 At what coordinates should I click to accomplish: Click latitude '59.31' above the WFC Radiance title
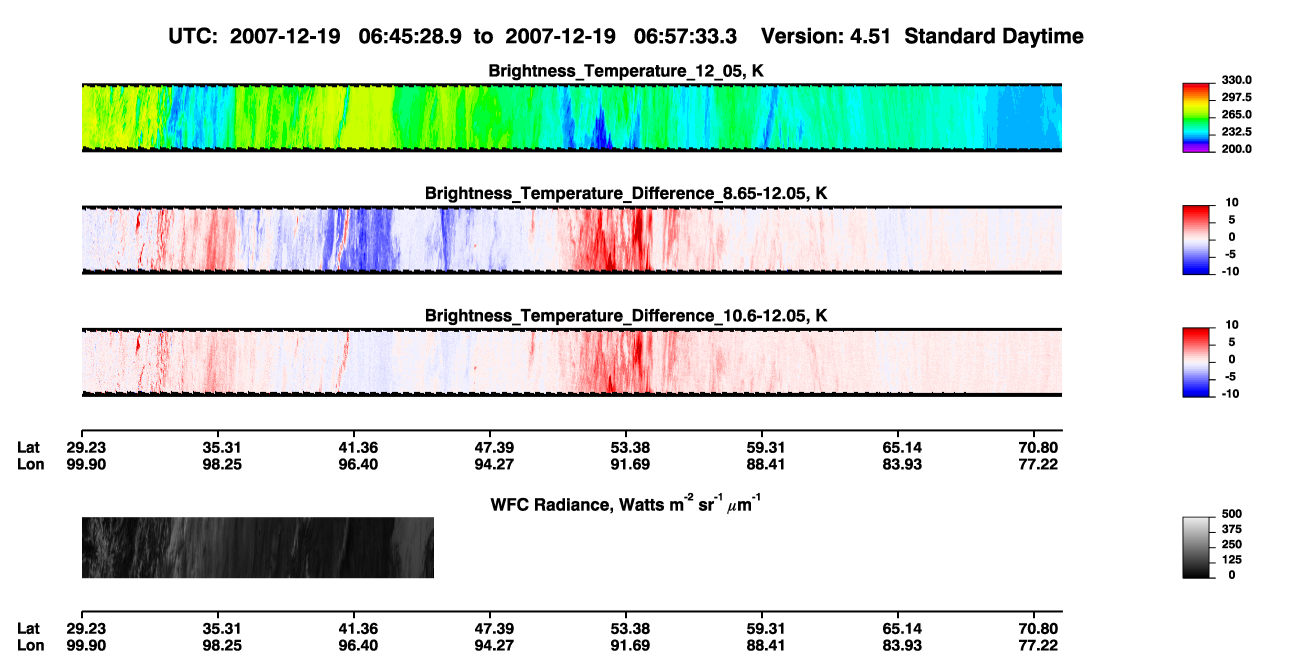point(768,447)
